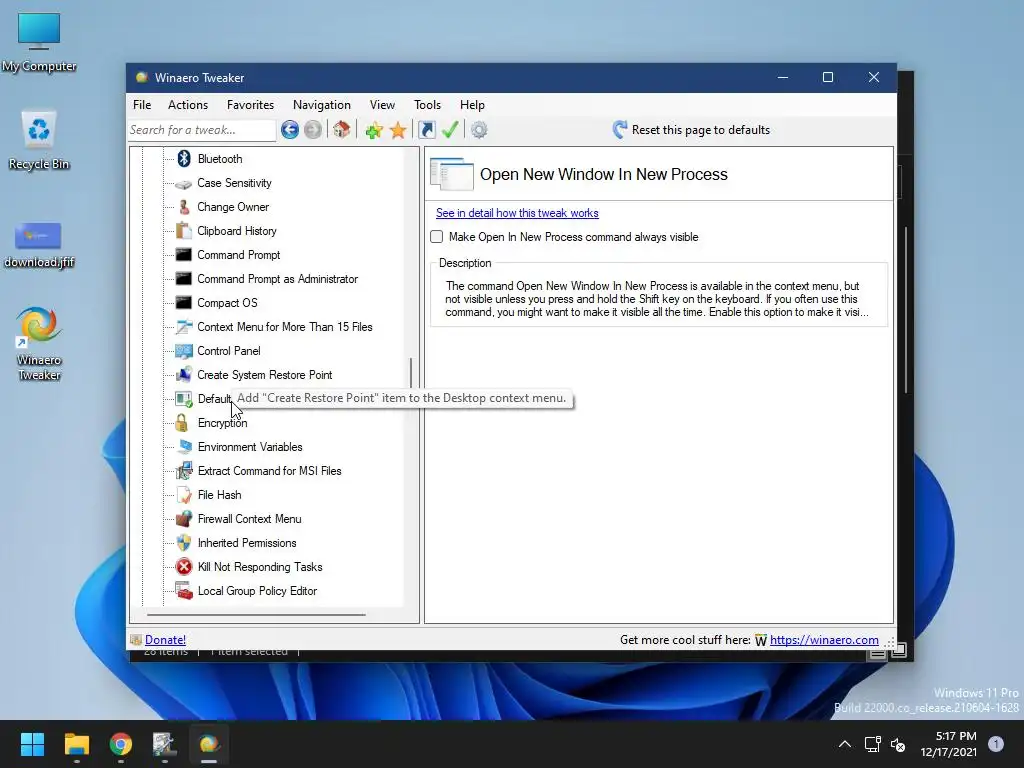This screenshot has height=768, width=1024.
Task: Click the Forward navigation arrow icon
Action: click(x=313, y=130)
